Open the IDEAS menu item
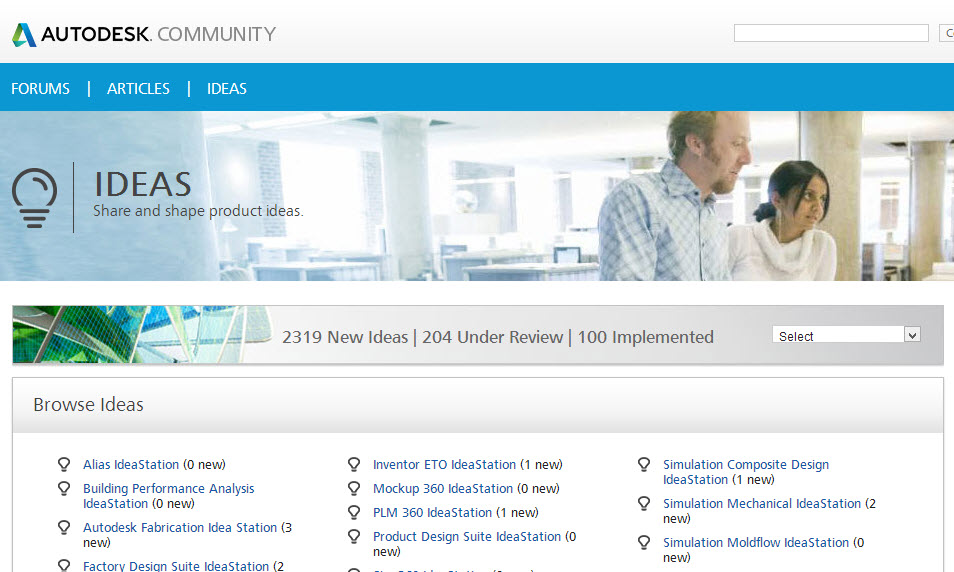 click(227, 89)
